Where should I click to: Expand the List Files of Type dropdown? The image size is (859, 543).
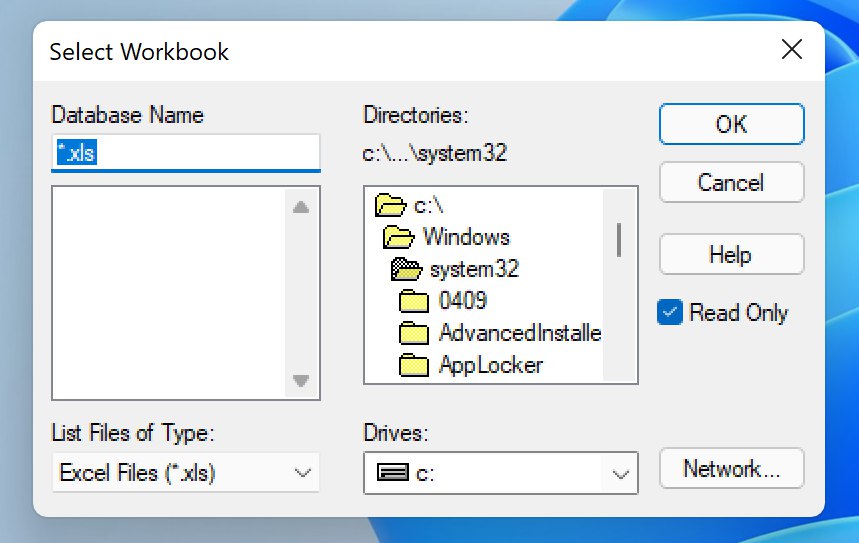point(303,473)
